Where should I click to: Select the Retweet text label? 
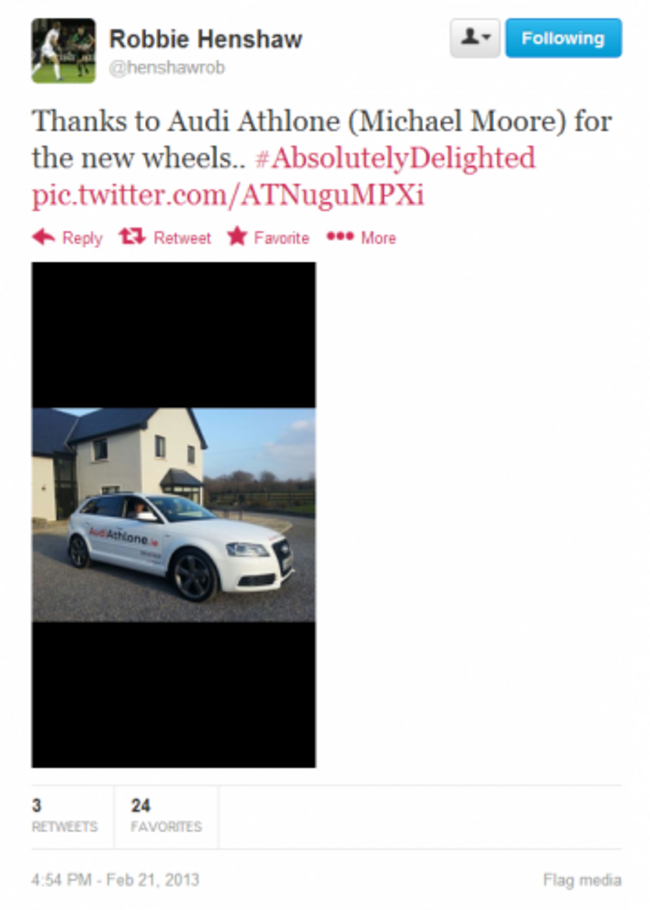pyautogui.click(x=182, y=238)
